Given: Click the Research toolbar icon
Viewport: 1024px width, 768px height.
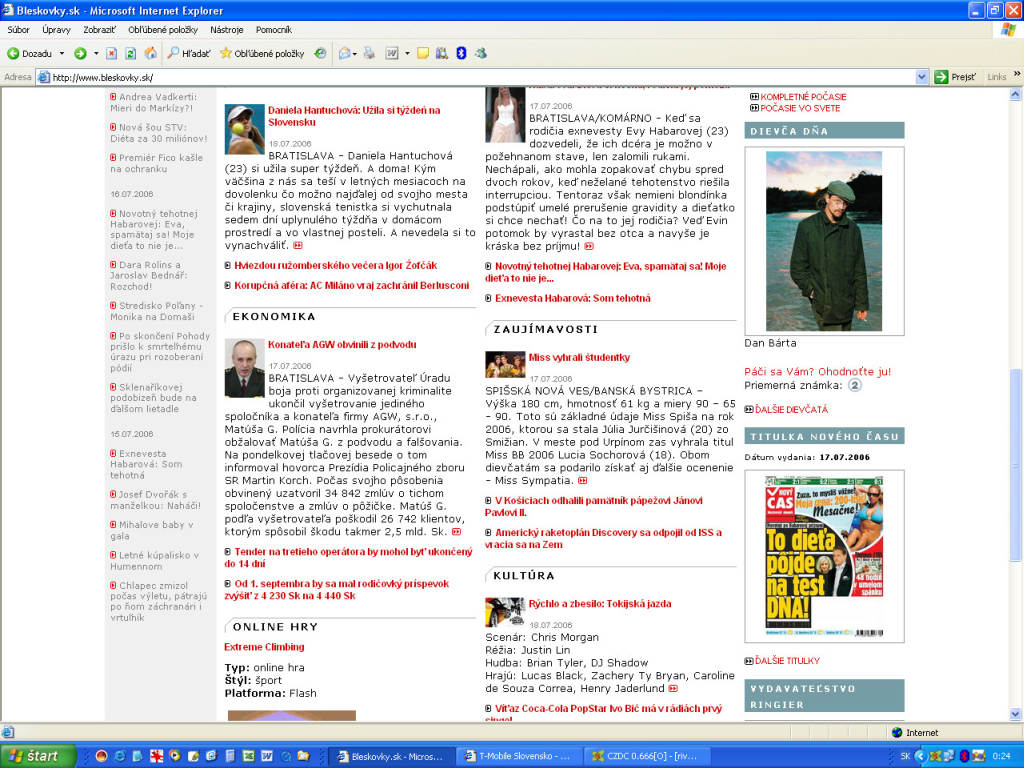Looking at the screenshot, I should click(442, 54).
